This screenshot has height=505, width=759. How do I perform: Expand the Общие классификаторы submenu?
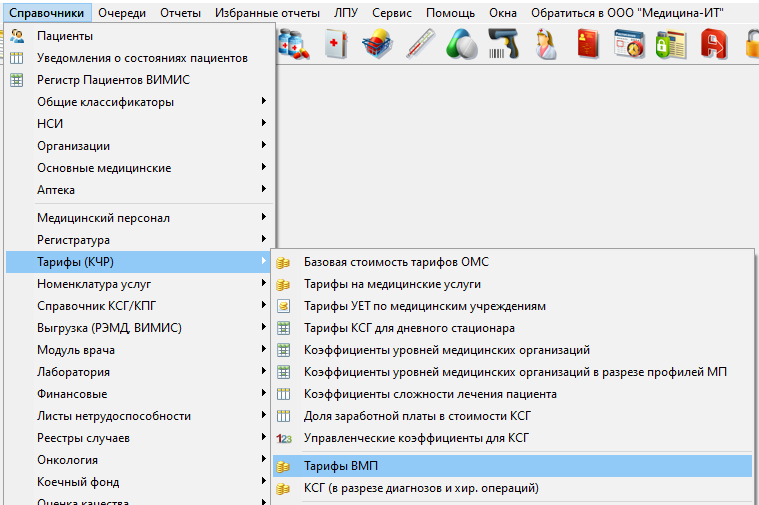click(105, 102)
